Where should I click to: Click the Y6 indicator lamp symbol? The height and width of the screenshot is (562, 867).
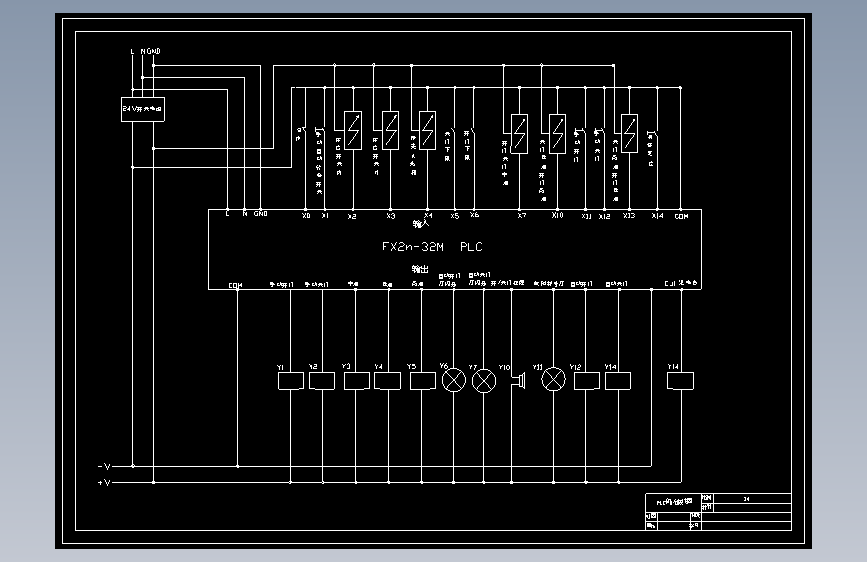tap(454, 381)
